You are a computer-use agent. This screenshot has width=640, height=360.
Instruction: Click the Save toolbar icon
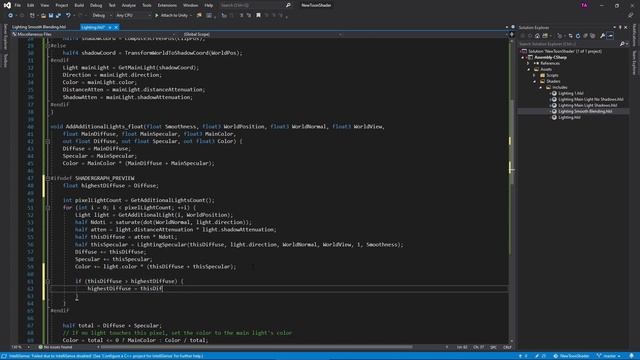coord(51,16)
